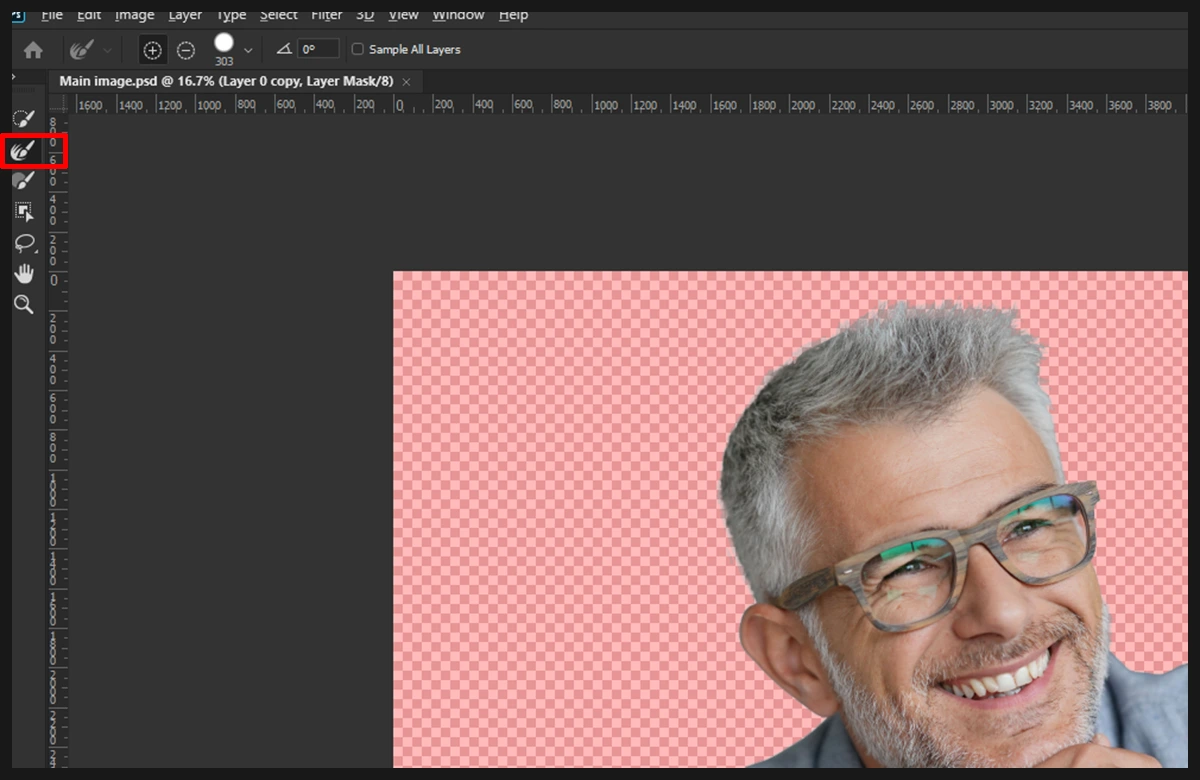Open the View menu

click(x=404, y=15)
